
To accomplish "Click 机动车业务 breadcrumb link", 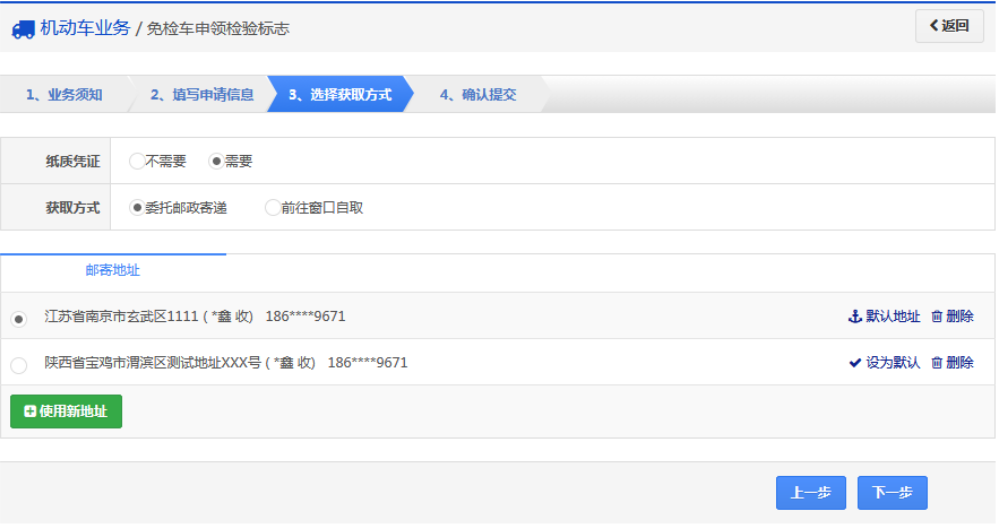I will tap(85, 28).
